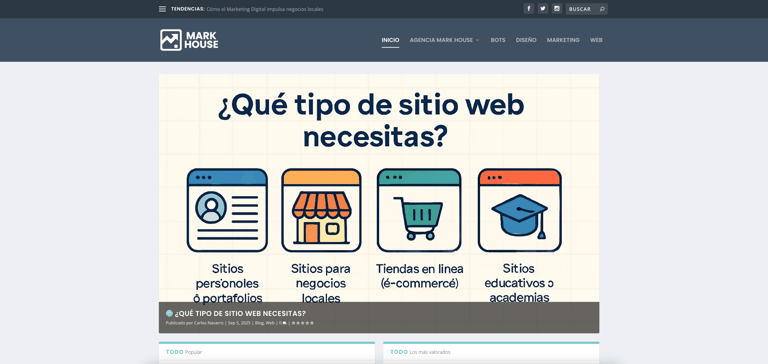768x364 pixels.
Task: Go to Diseño menu item
Action: coord(526,40)
